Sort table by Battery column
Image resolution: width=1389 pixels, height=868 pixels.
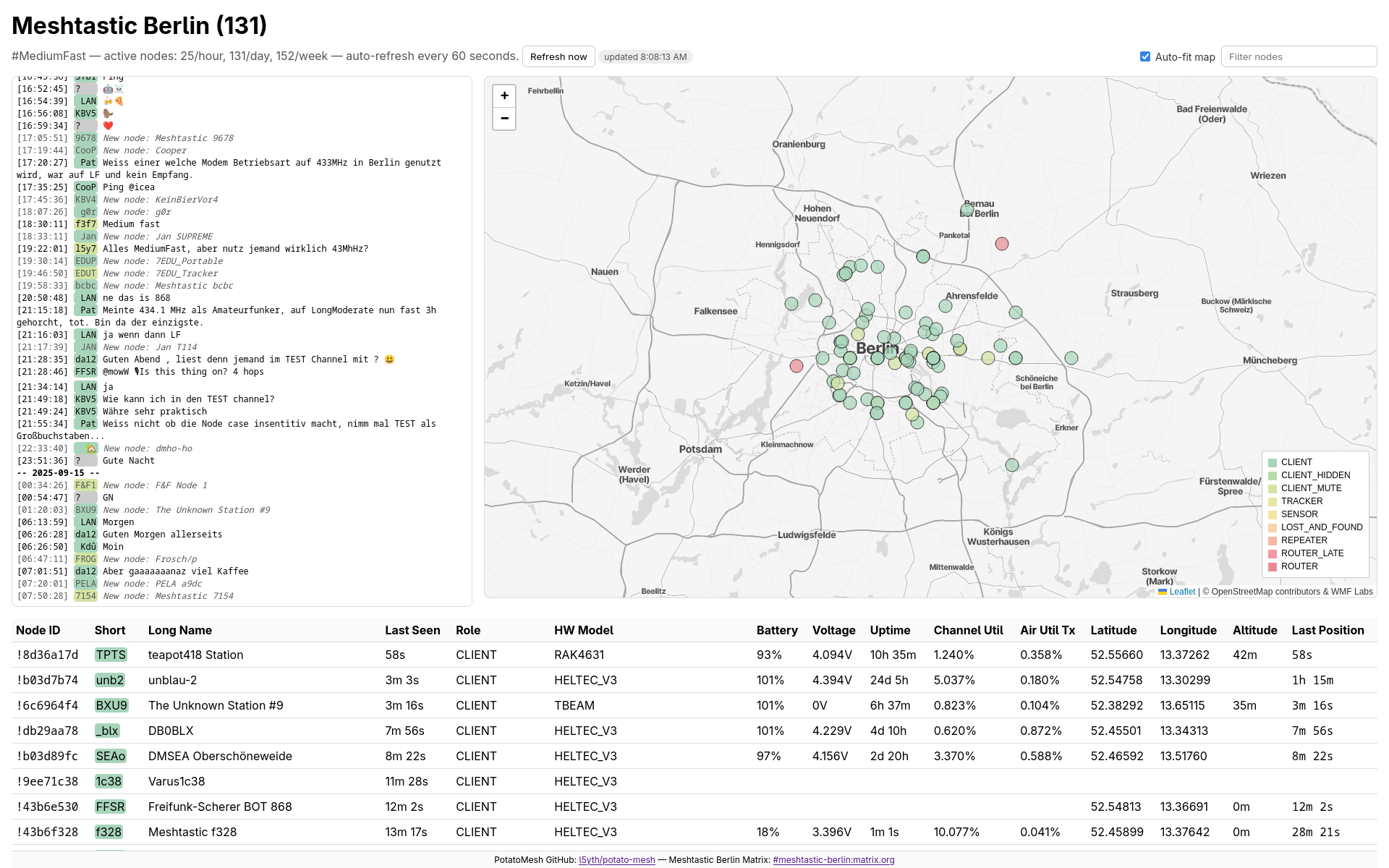point(776,630)
